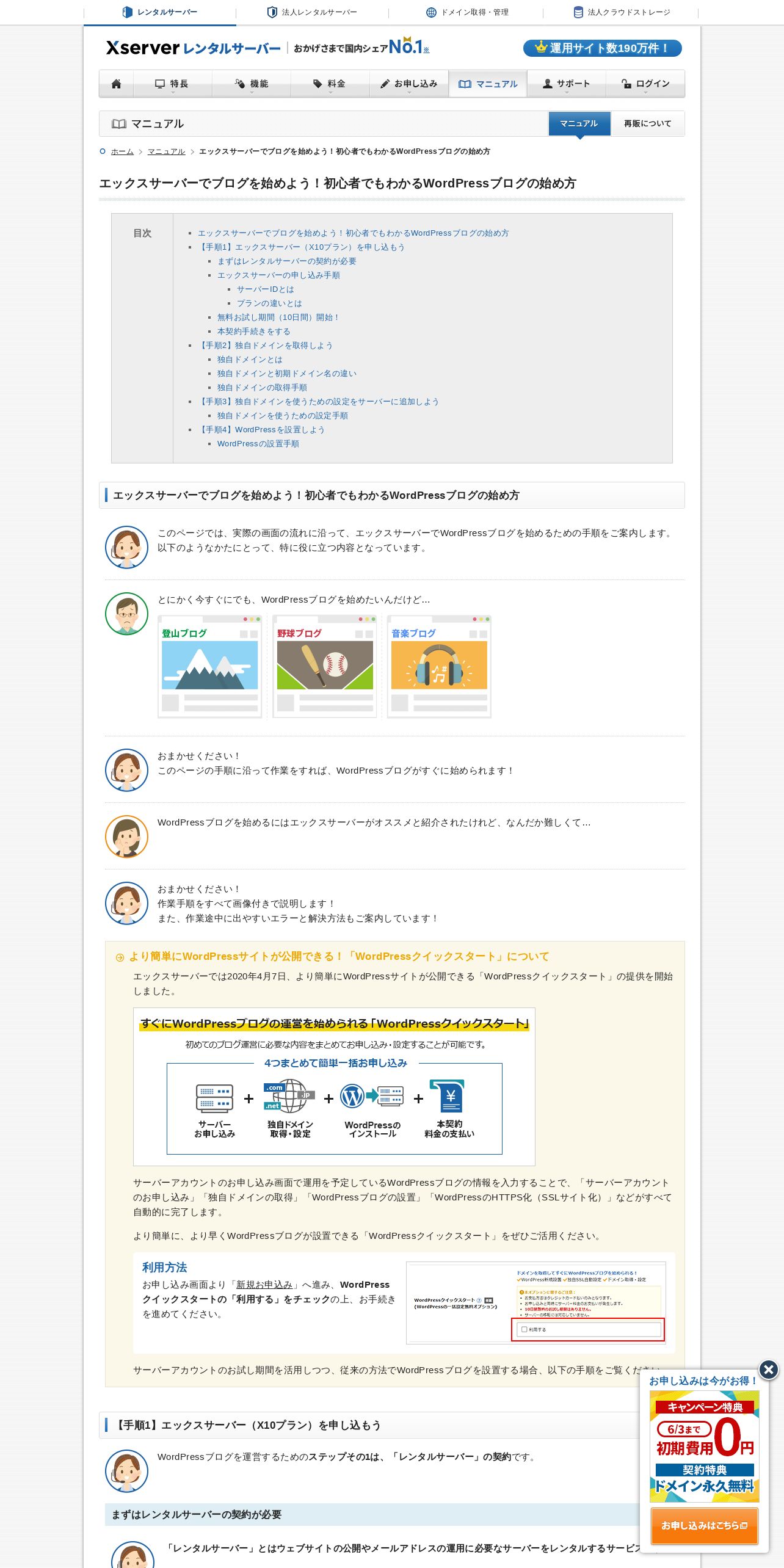The width and height of the screenshot is (784, 1568).
Task: Open the サポート menu
Action: [567, 84]
